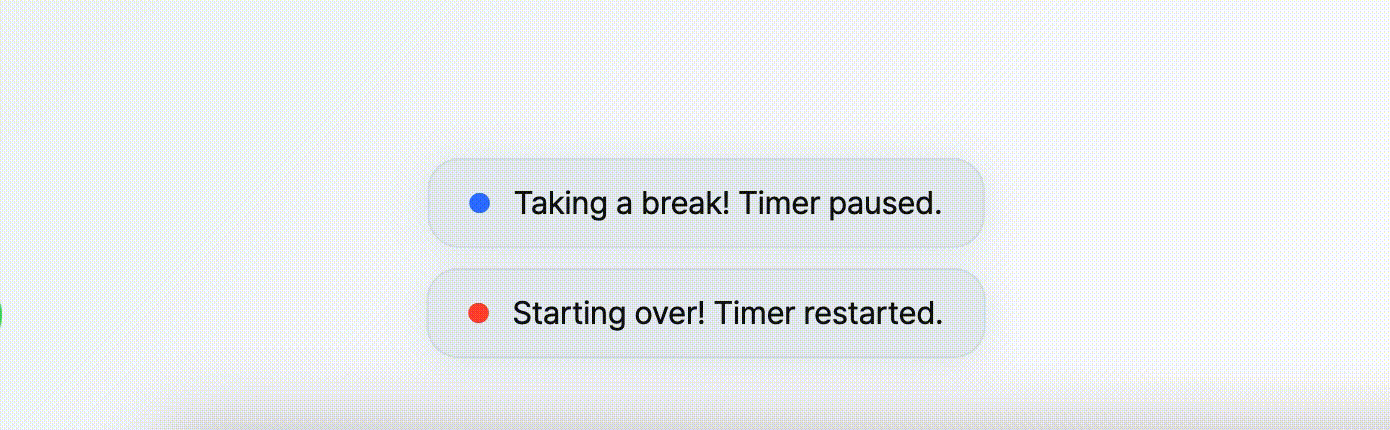Open the upper toast notification card
Screen dimensions: 1390x430
click(706, 203)
